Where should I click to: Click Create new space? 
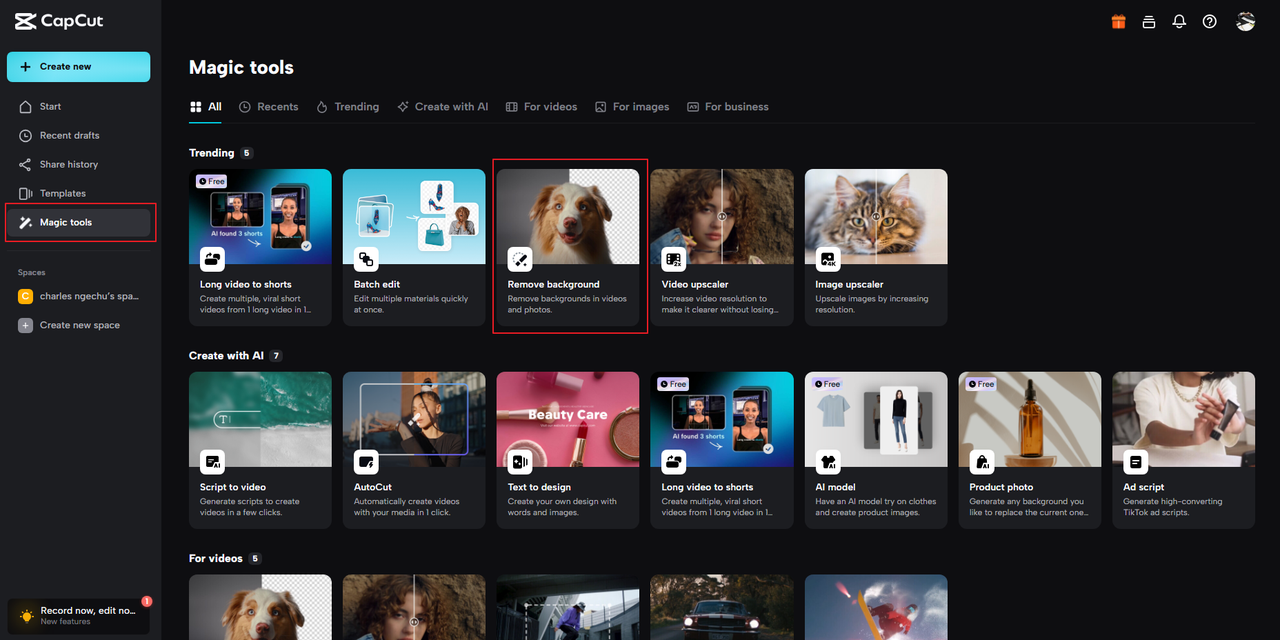(79, 325)
